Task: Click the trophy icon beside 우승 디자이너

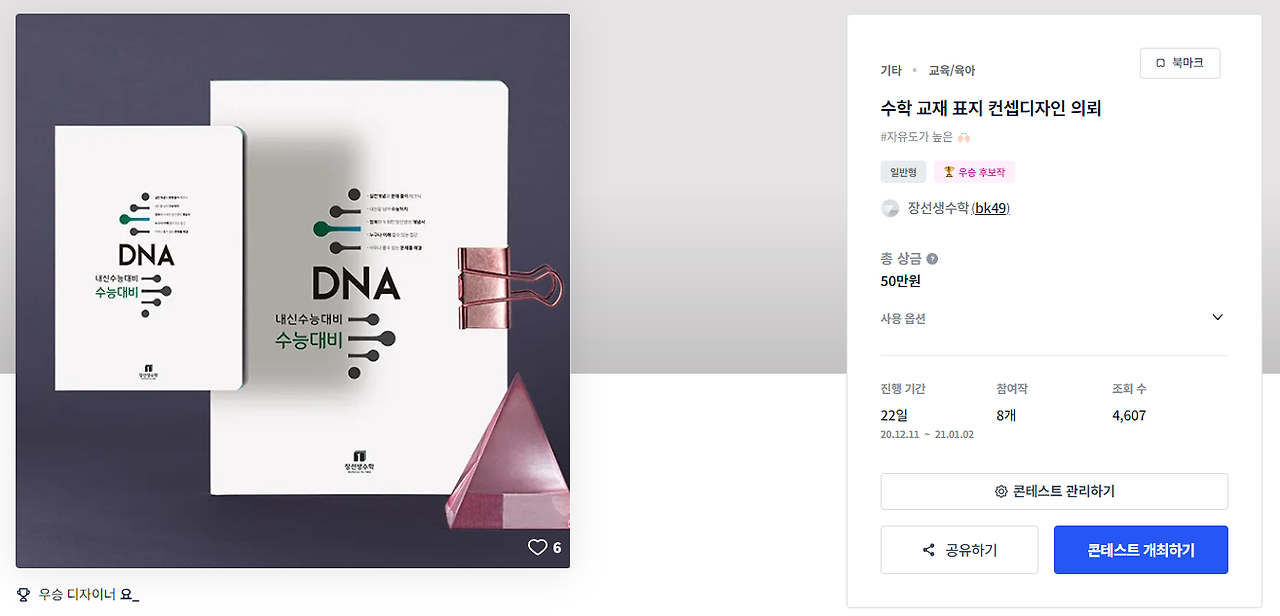Action: point(23,594)
